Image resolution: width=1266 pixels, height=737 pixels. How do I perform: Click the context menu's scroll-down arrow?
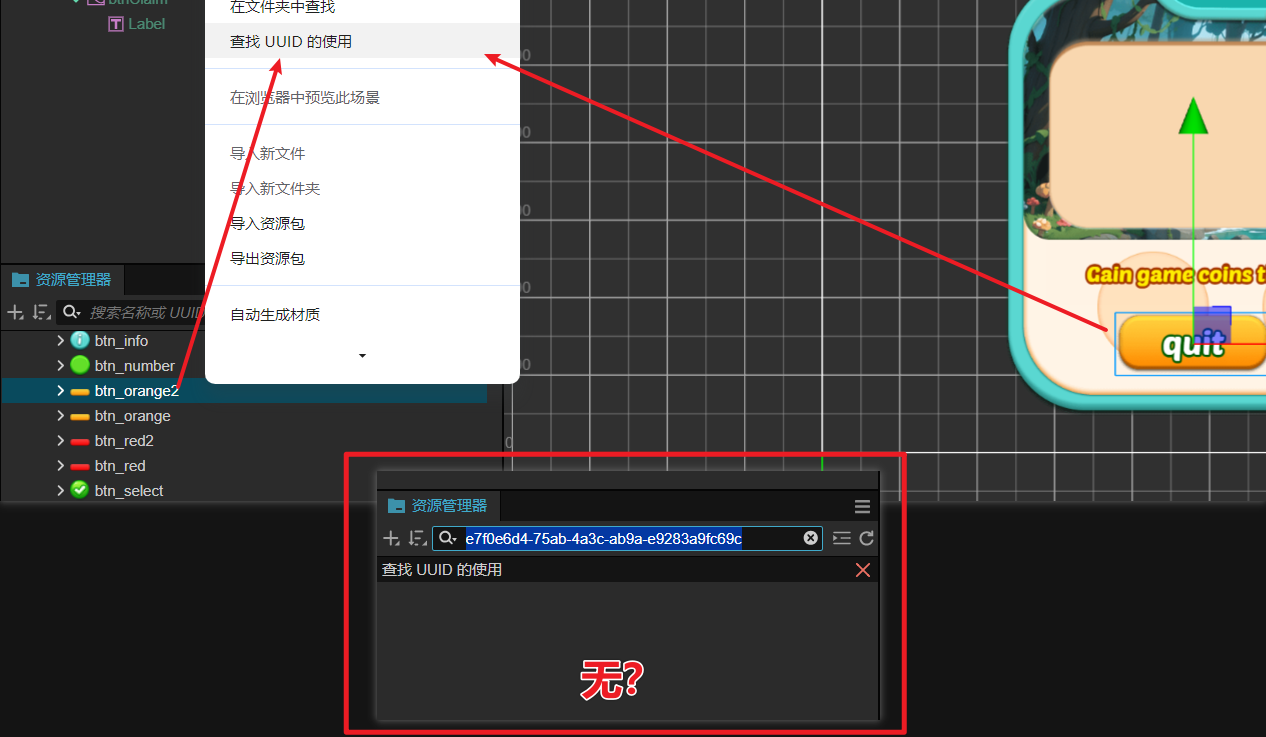pos(362,356)
